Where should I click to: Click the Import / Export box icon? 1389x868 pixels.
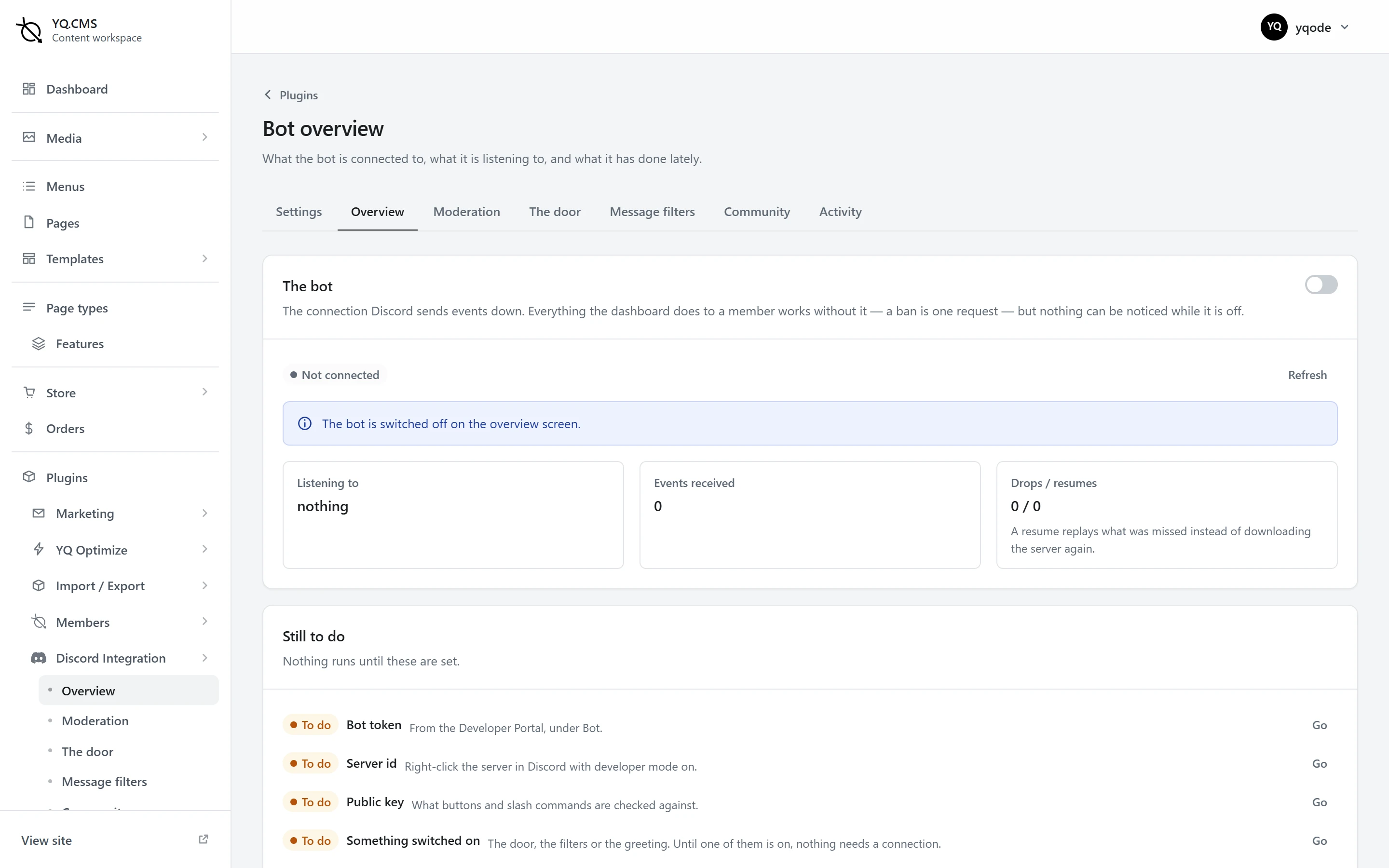pos(39,585)
